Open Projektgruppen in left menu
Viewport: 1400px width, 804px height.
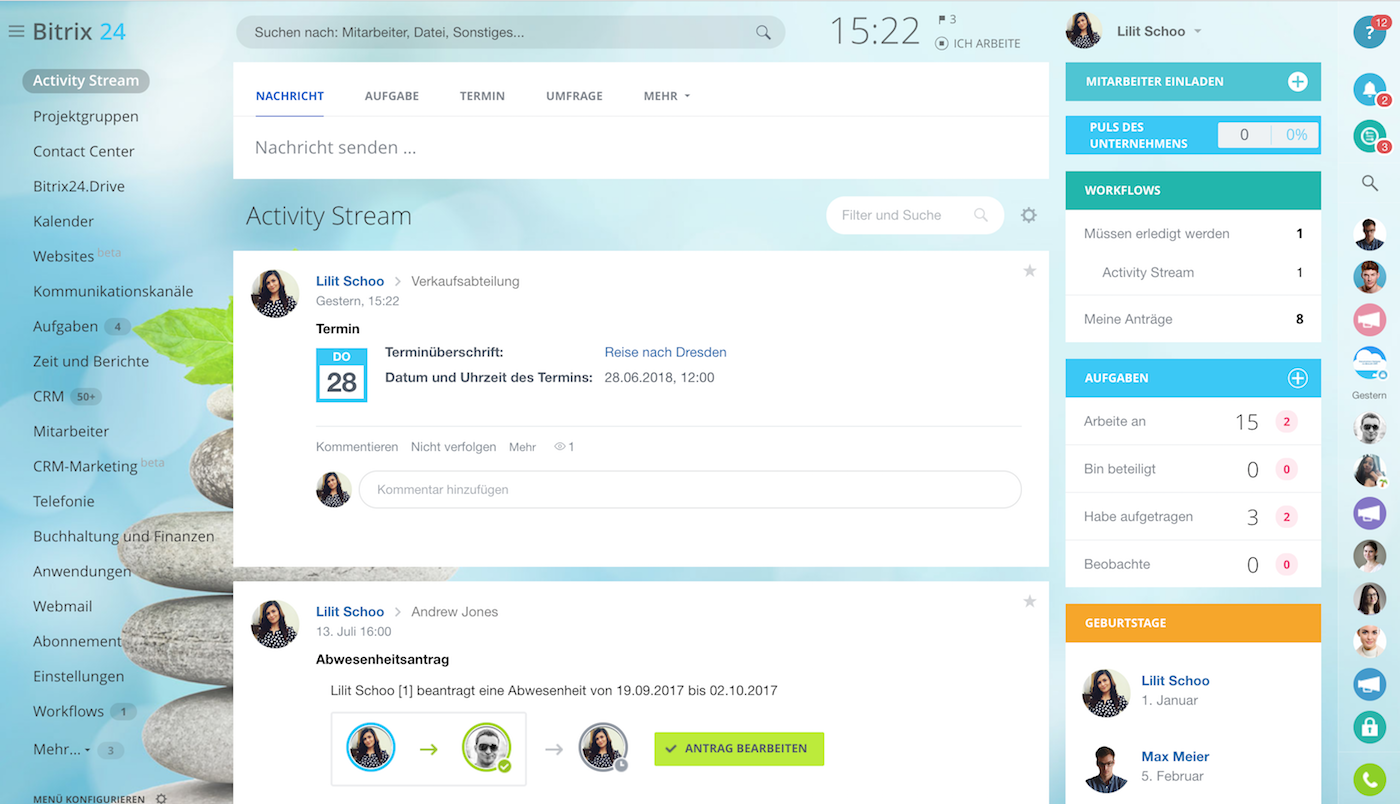[86, 116]
